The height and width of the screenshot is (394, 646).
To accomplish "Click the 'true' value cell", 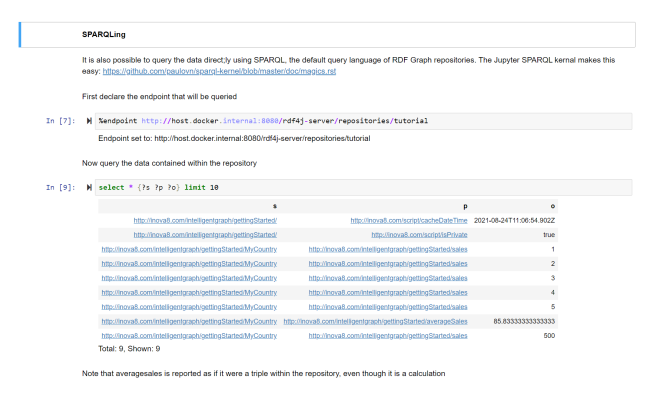I will (x=549, y=235).
